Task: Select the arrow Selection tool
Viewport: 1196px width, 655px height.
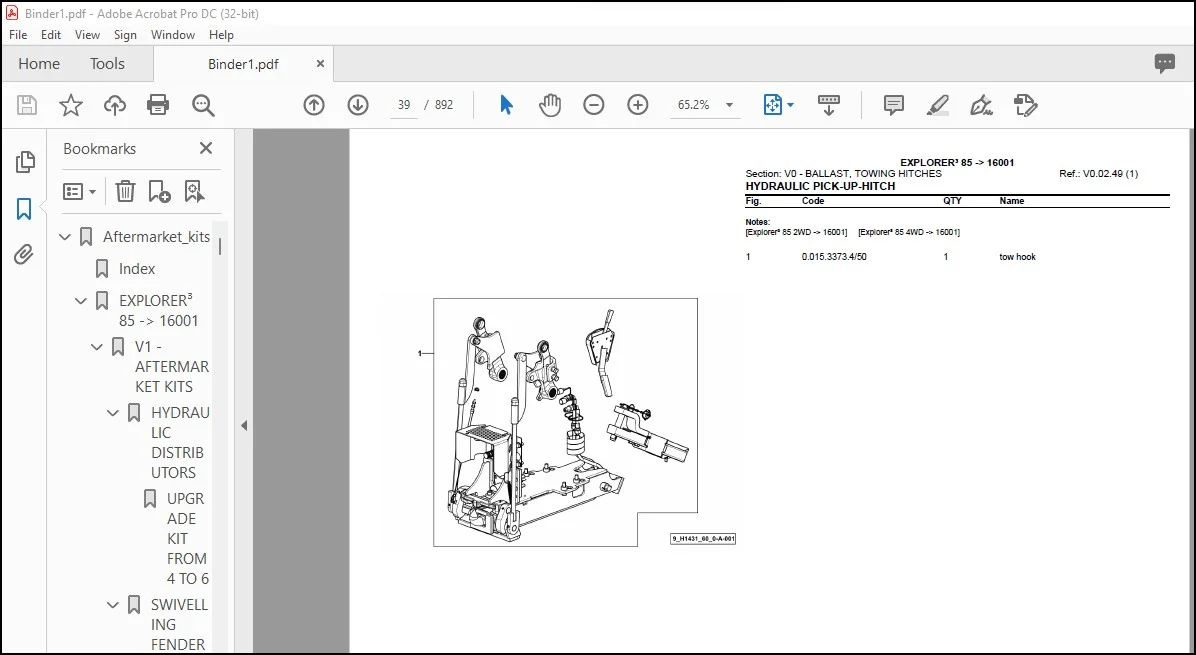Action: click(506, 105)
